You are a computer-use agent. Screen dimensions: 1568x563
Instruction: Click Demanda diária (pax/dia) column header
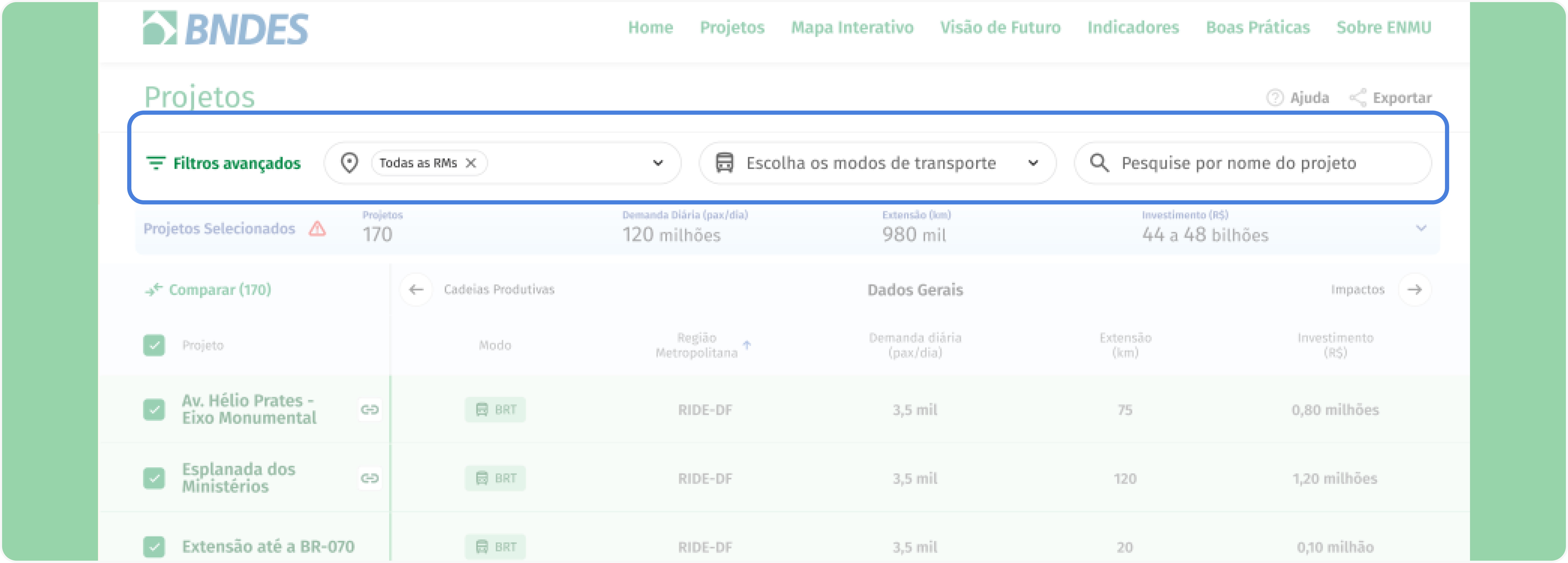click(915, 345)
